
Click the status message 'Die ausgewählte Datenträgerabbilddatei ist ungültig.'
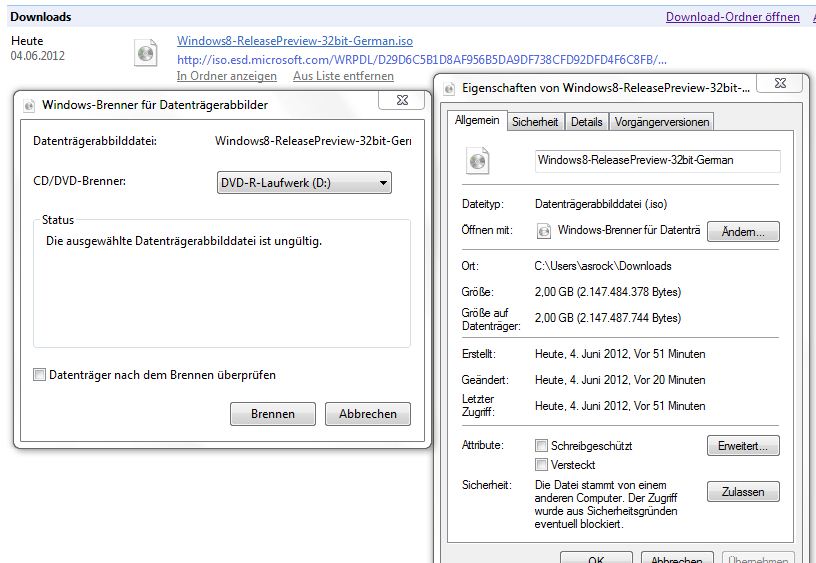184,241
